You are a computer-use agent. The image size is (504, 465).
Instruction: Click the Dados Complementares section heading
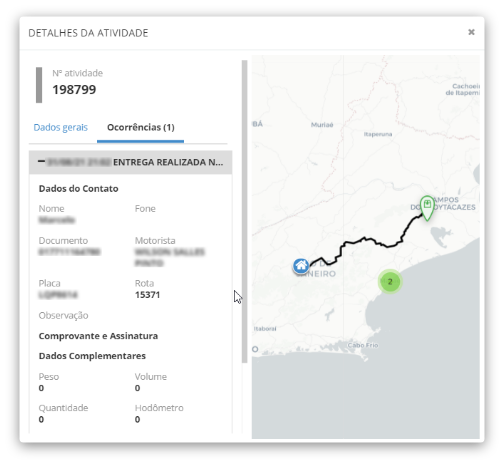point(92,356)
